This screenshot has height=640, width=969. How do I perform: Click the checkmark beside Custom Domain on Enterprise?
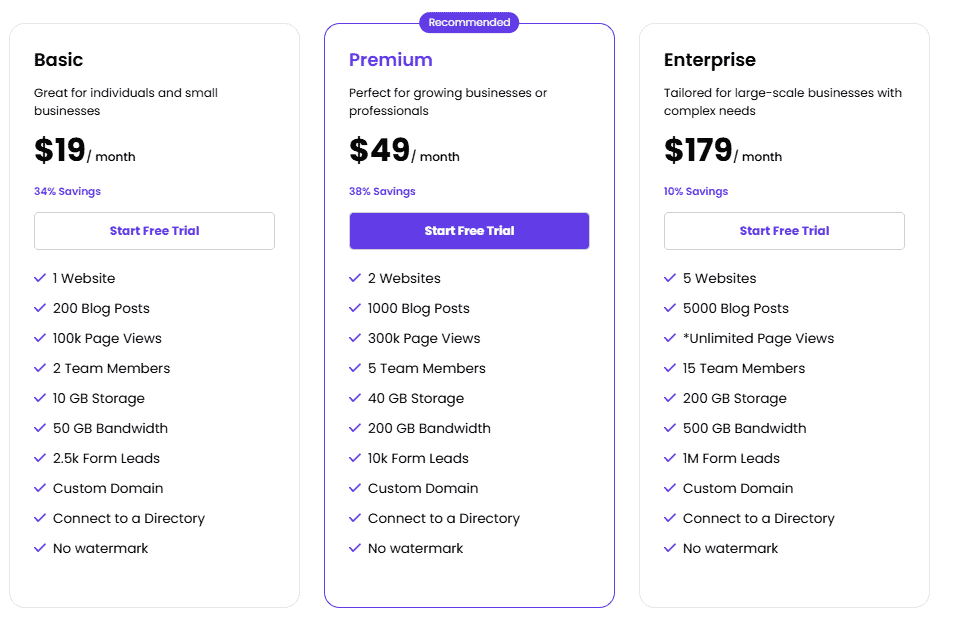670,488
